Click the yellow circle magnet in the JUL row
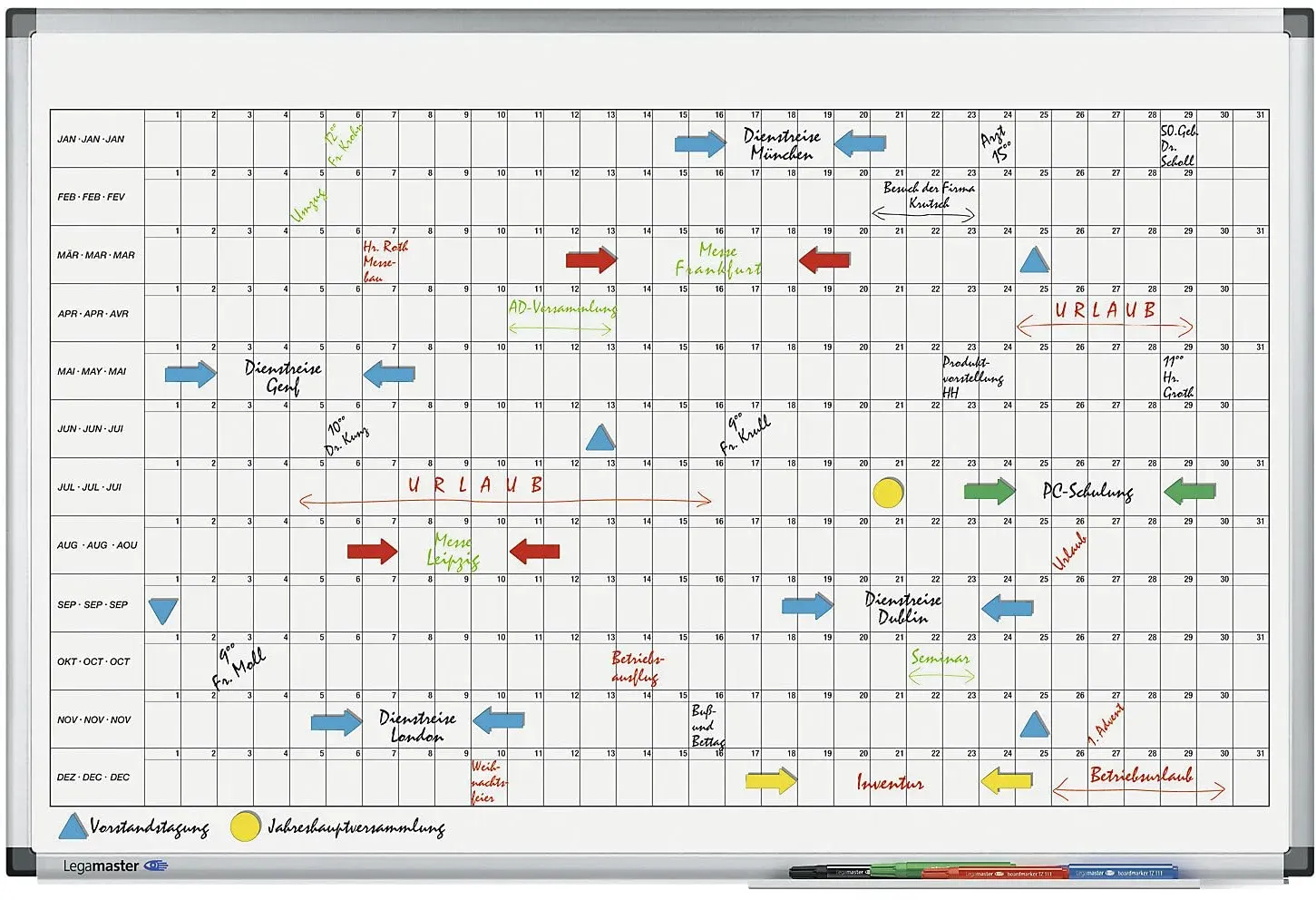Viewport: 1316px width, 900px height. 888,493
